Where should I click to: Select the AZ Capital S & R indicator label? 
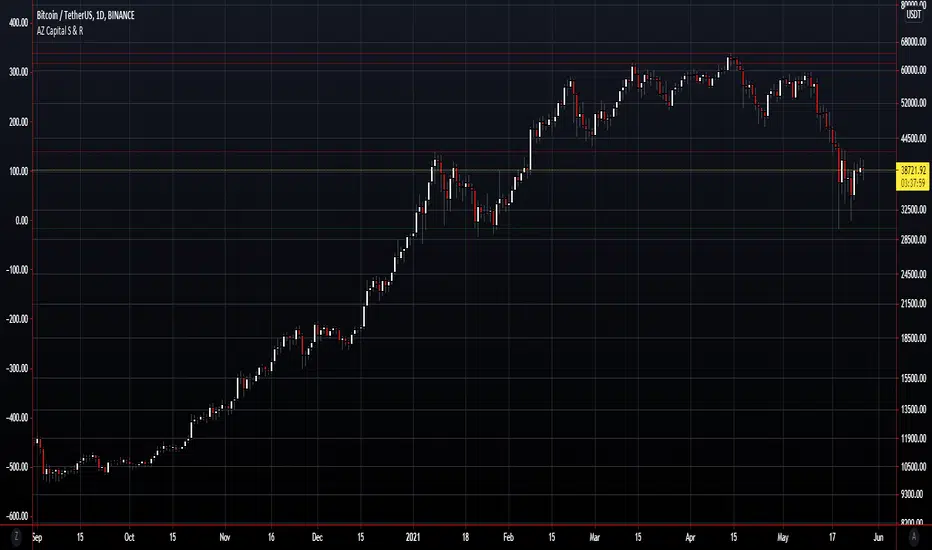[x=60, y=30]
